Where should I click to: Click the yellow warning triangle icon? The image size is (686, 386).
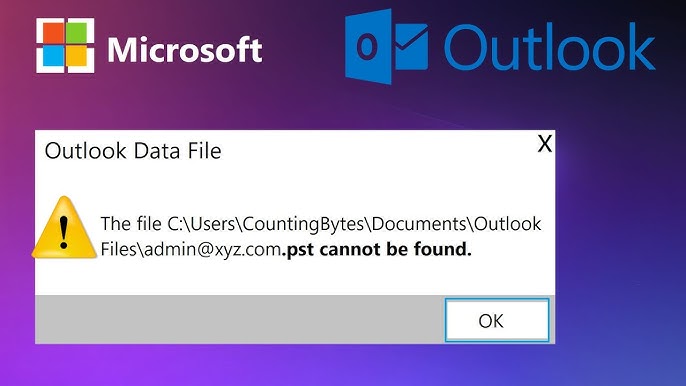coord(64,227)
